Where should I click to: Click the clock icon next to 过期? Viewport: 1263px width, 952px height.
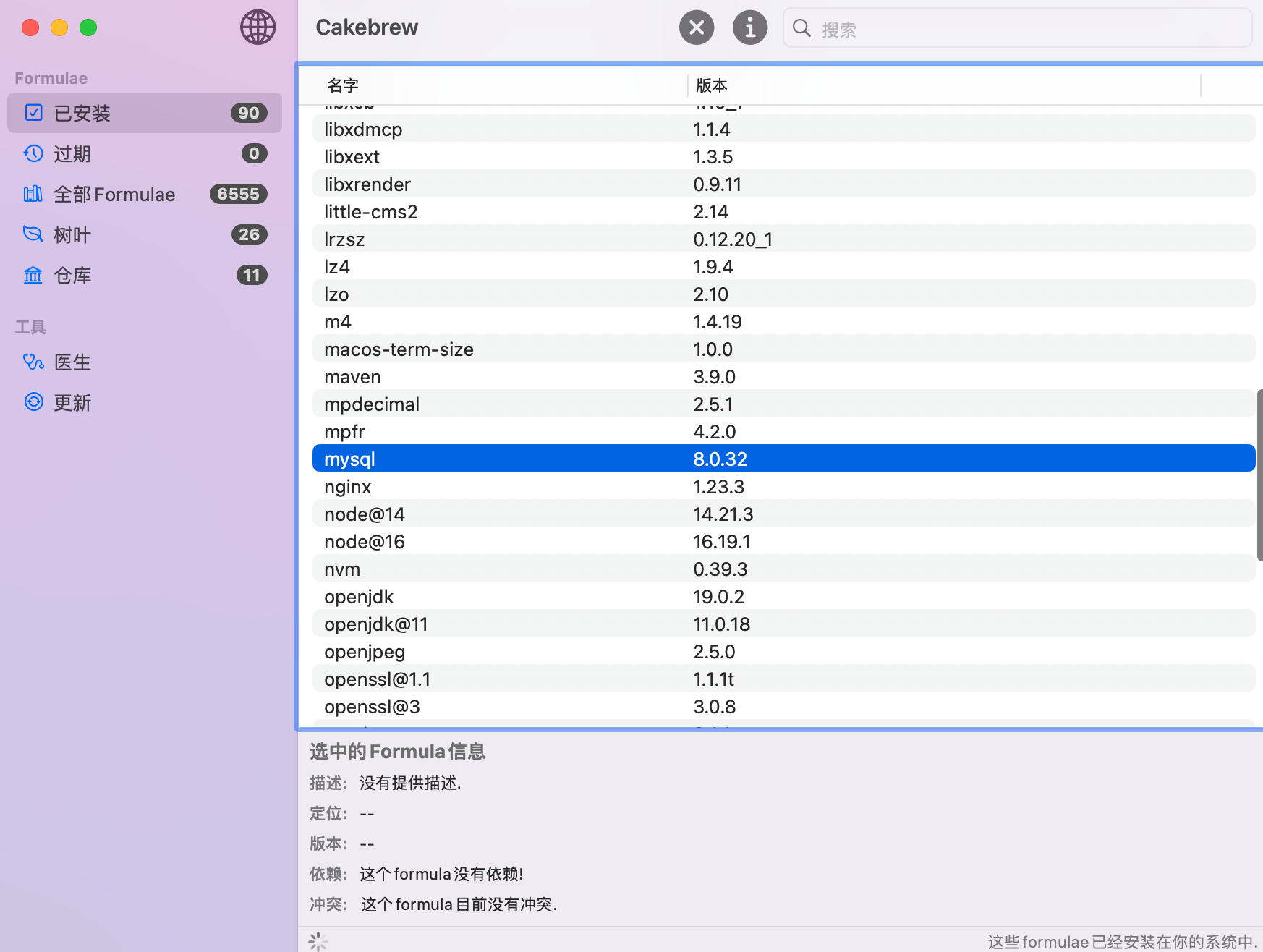pyautogui.click(x=33, y=153)
